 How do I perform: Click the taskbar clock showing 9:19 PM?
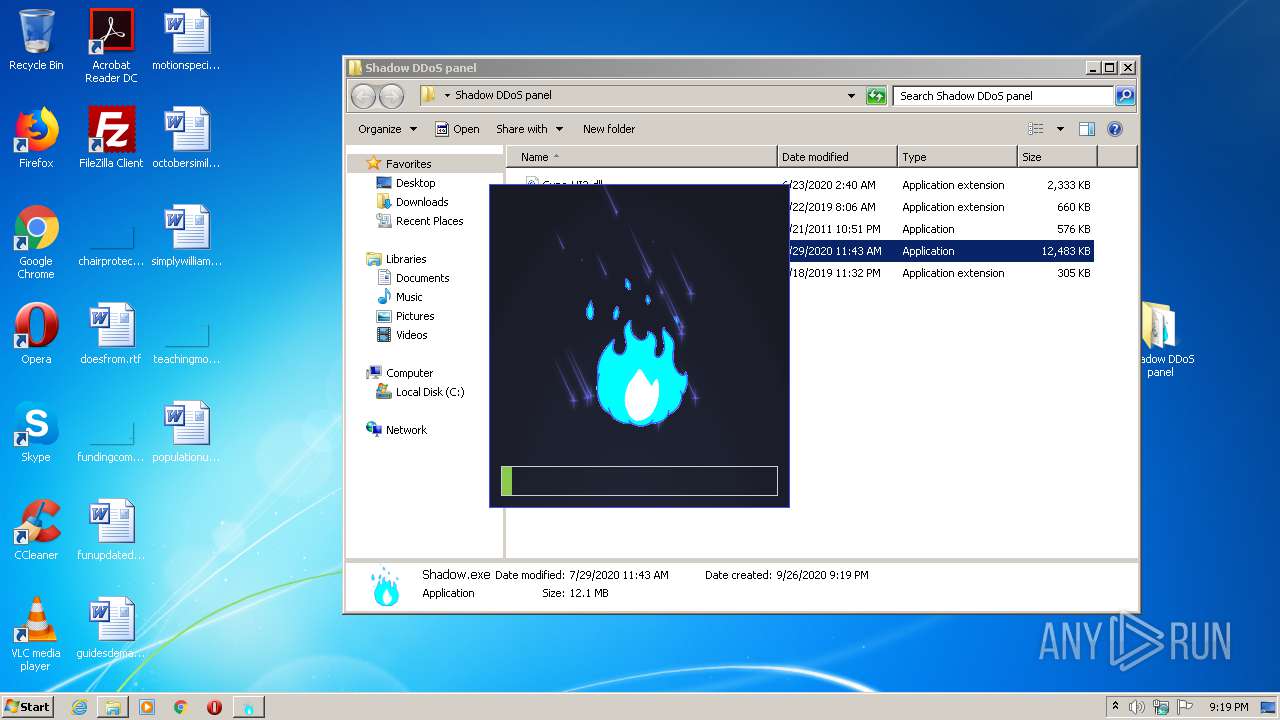pyautogui.click(x=1228, y=707)
